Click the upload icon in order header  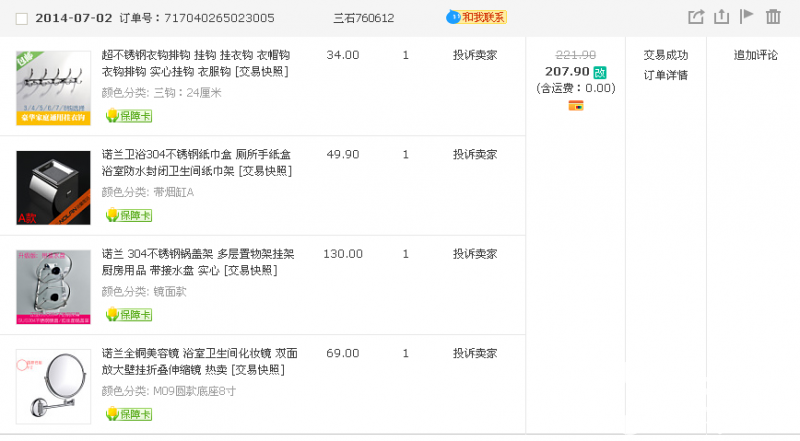pos(722,17)
